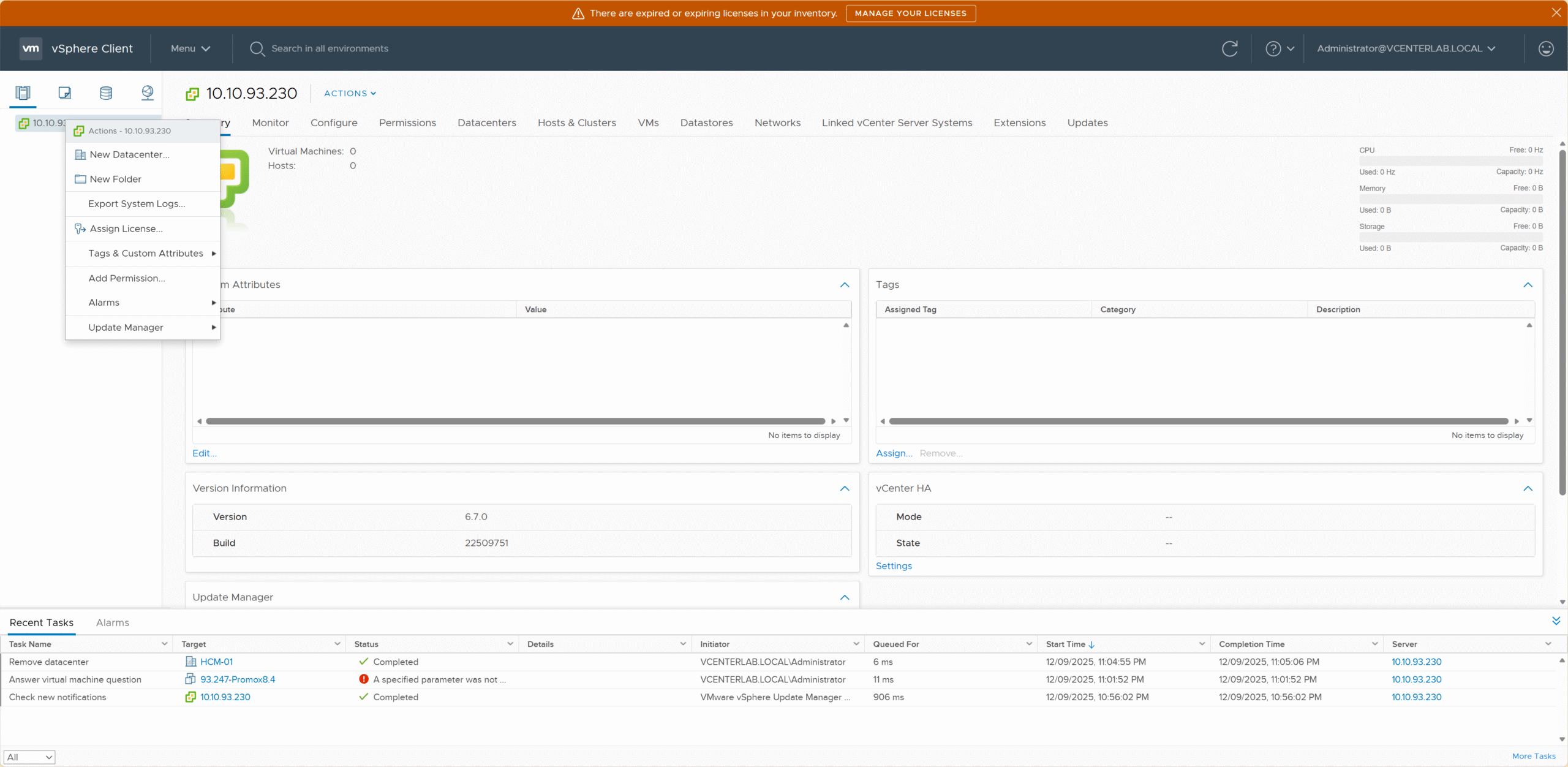Switch to VMs and Templates view icon
The image size is (1568, 767).
(64, 93)
